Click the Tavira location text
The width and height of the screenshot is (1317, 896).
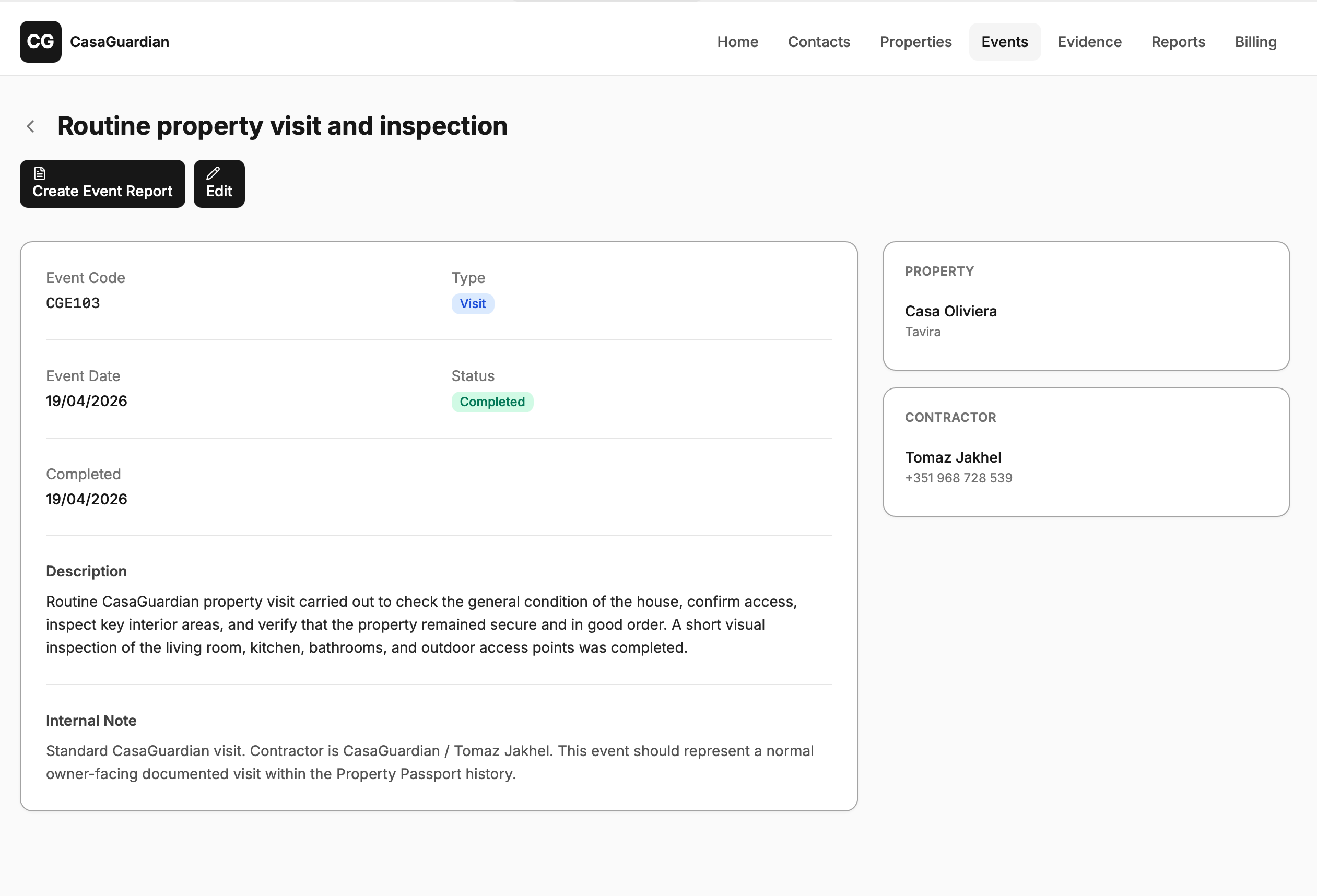[922, 332]
